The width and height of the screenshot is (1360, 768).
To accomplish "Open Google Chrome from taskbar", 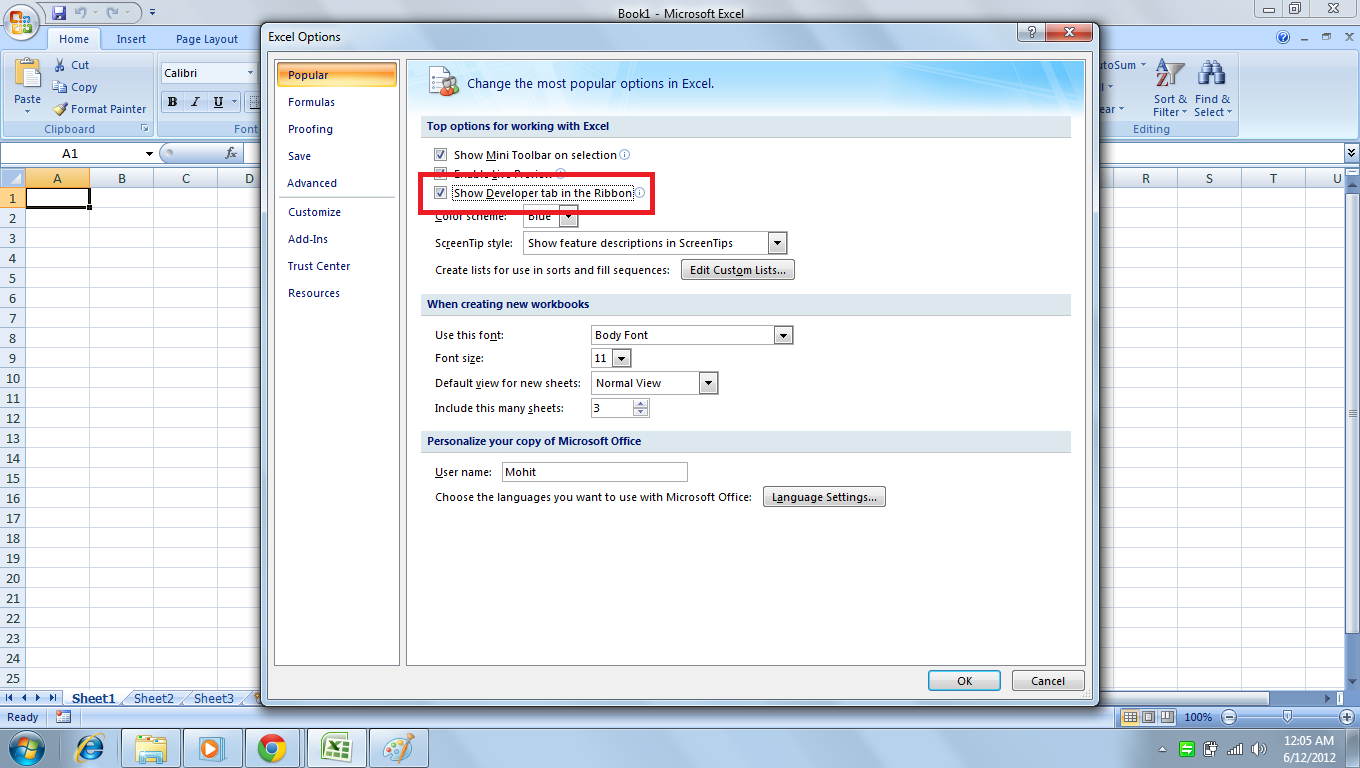I will coord(271,748).
